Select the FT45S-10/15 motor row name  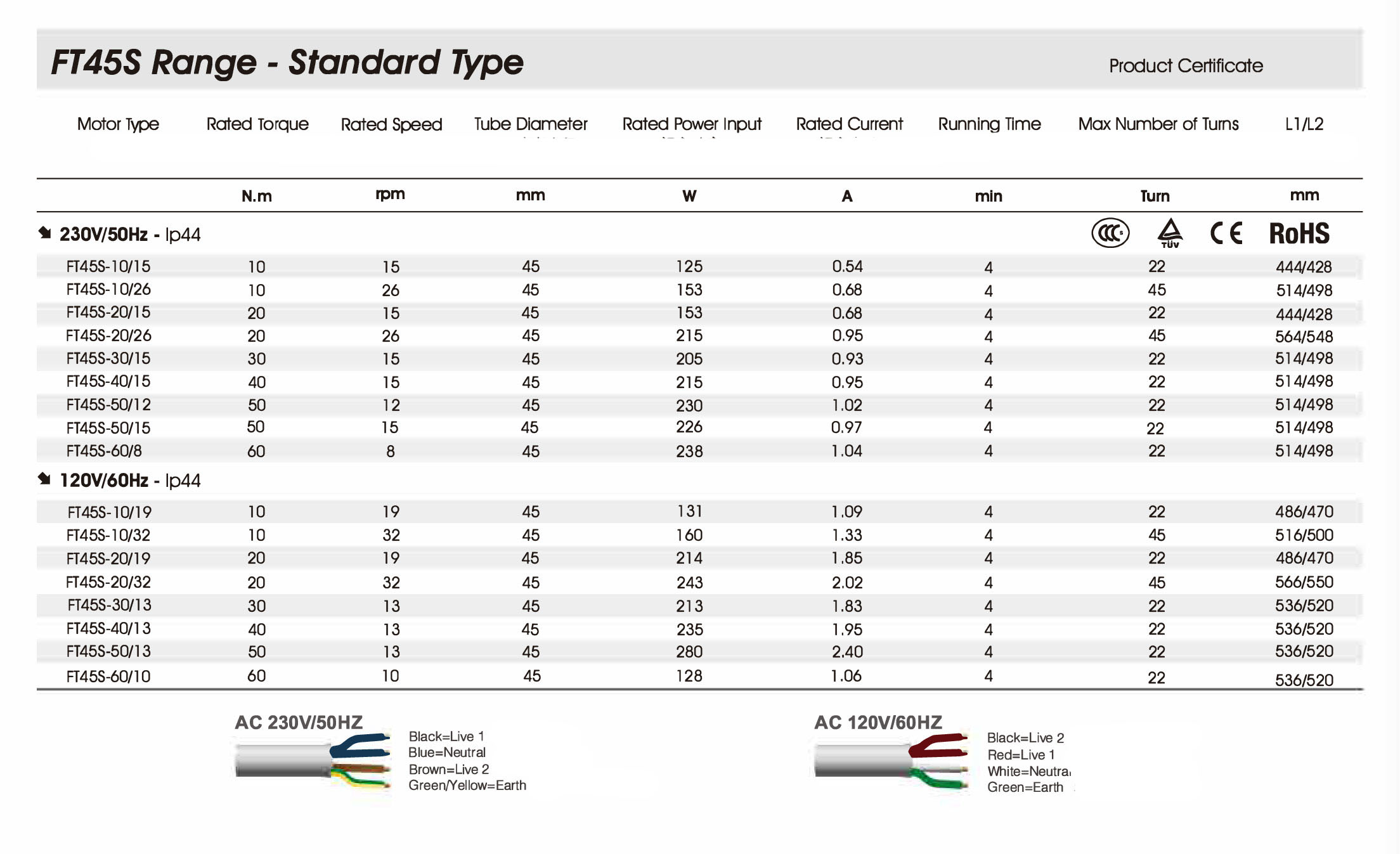tap(108, 267)
